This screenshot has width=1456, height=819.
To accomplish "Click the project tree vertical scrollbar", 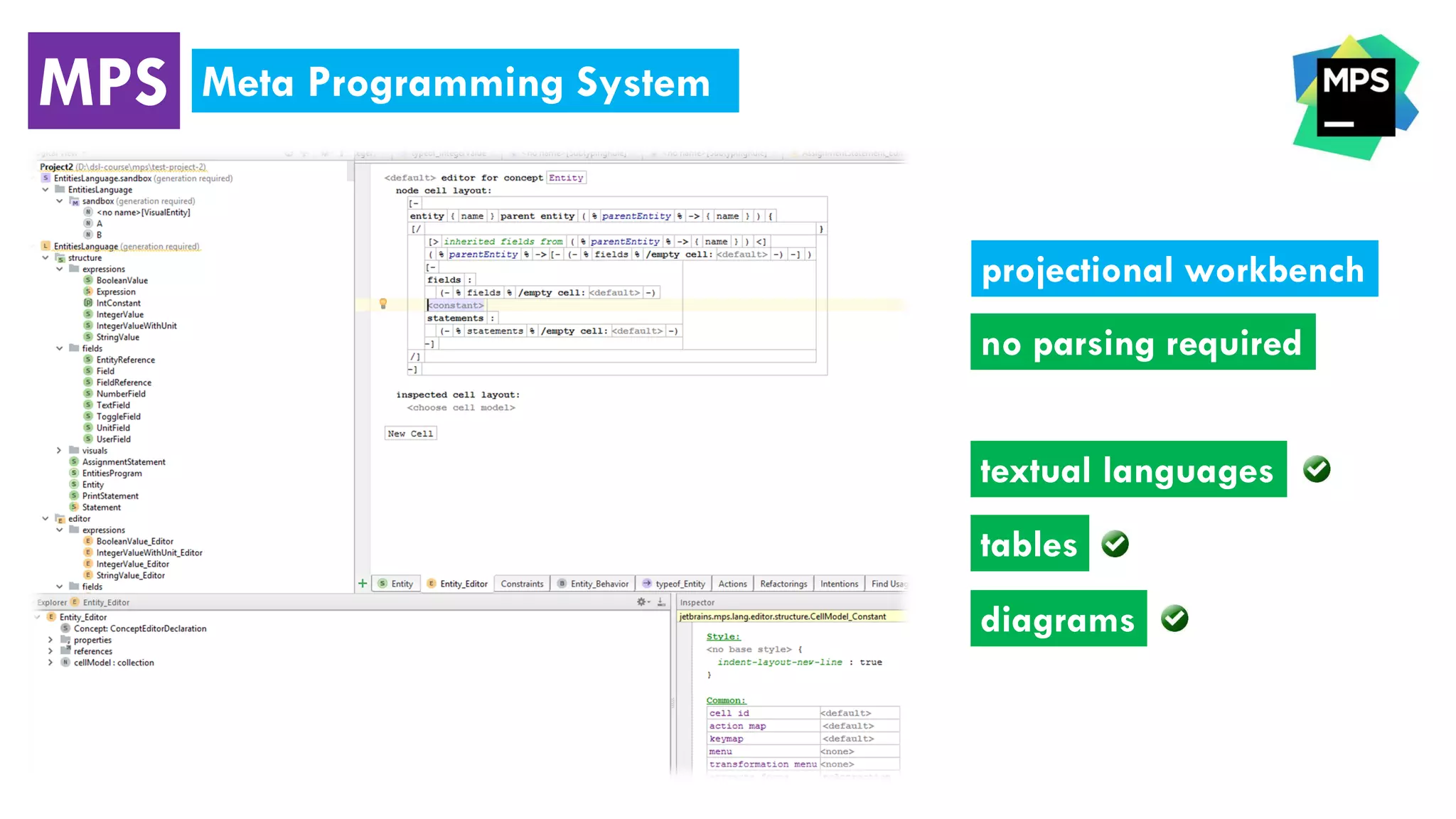I will [x=350, y=171].
